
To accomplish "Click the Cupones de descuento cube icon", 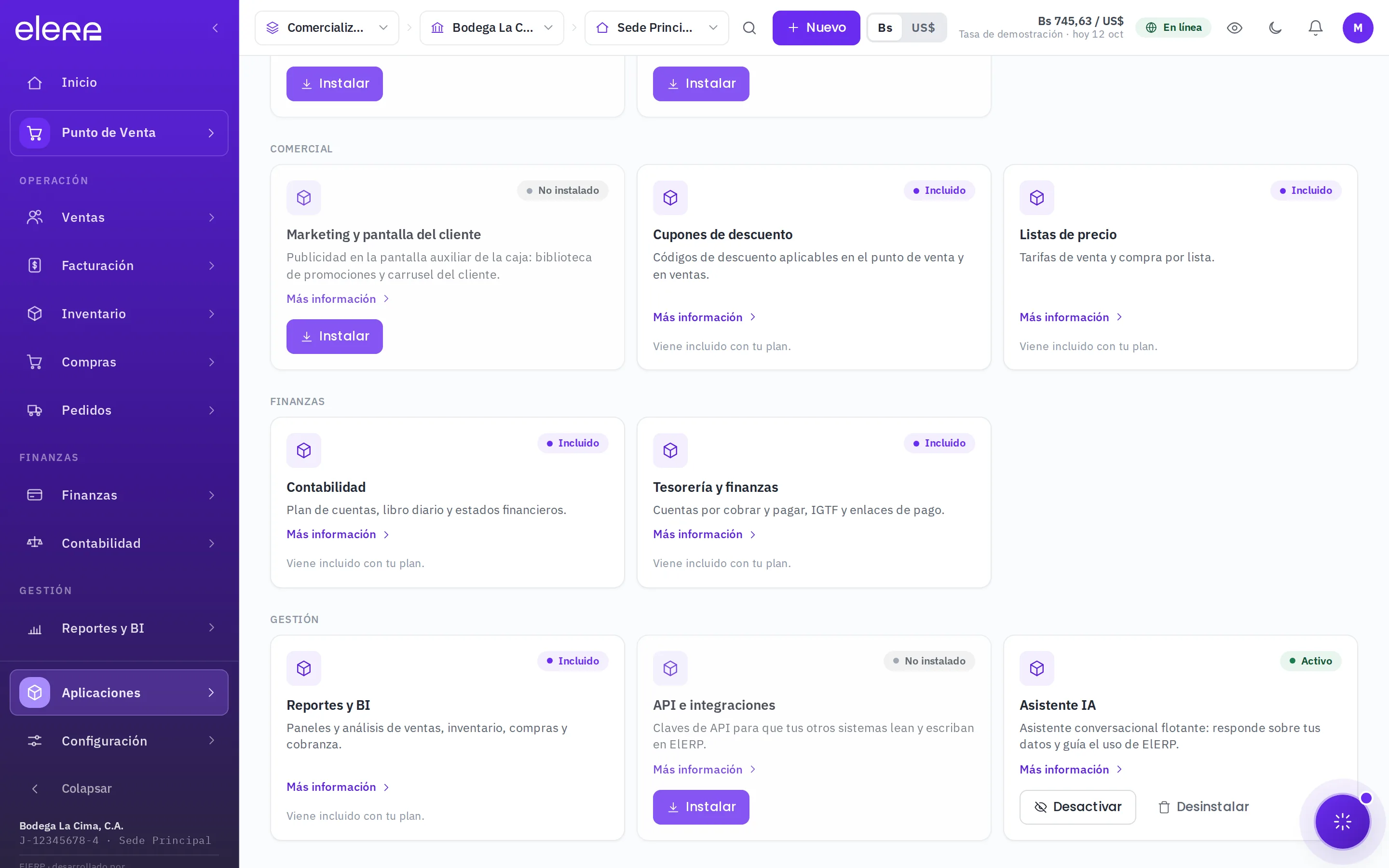I will click(670, 198).
